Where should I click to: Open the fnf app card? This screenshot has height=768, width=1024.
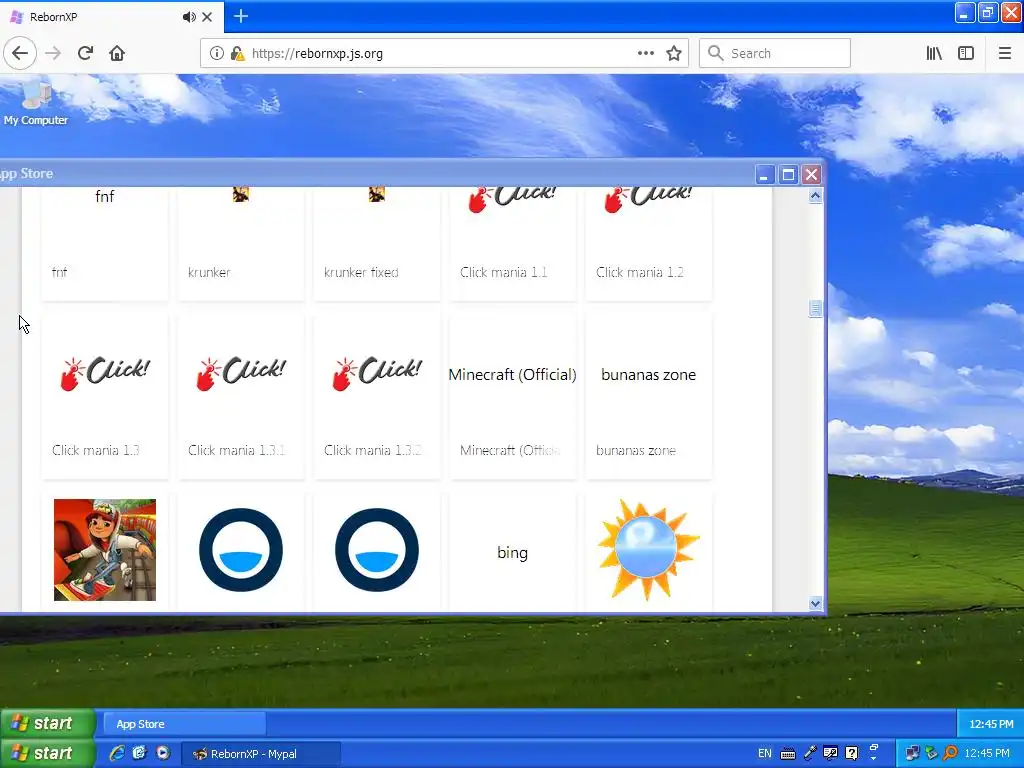[x=104, y=243]
